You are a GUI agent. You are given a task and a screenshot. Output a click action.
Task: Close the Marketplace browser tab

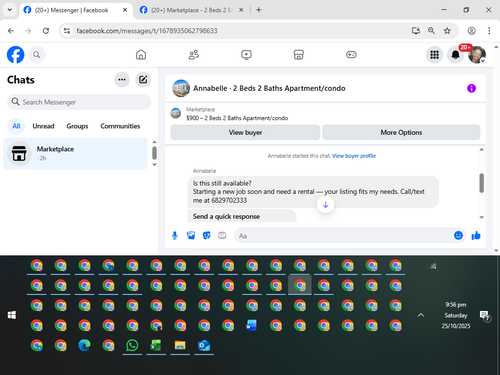tap(241, 10)
